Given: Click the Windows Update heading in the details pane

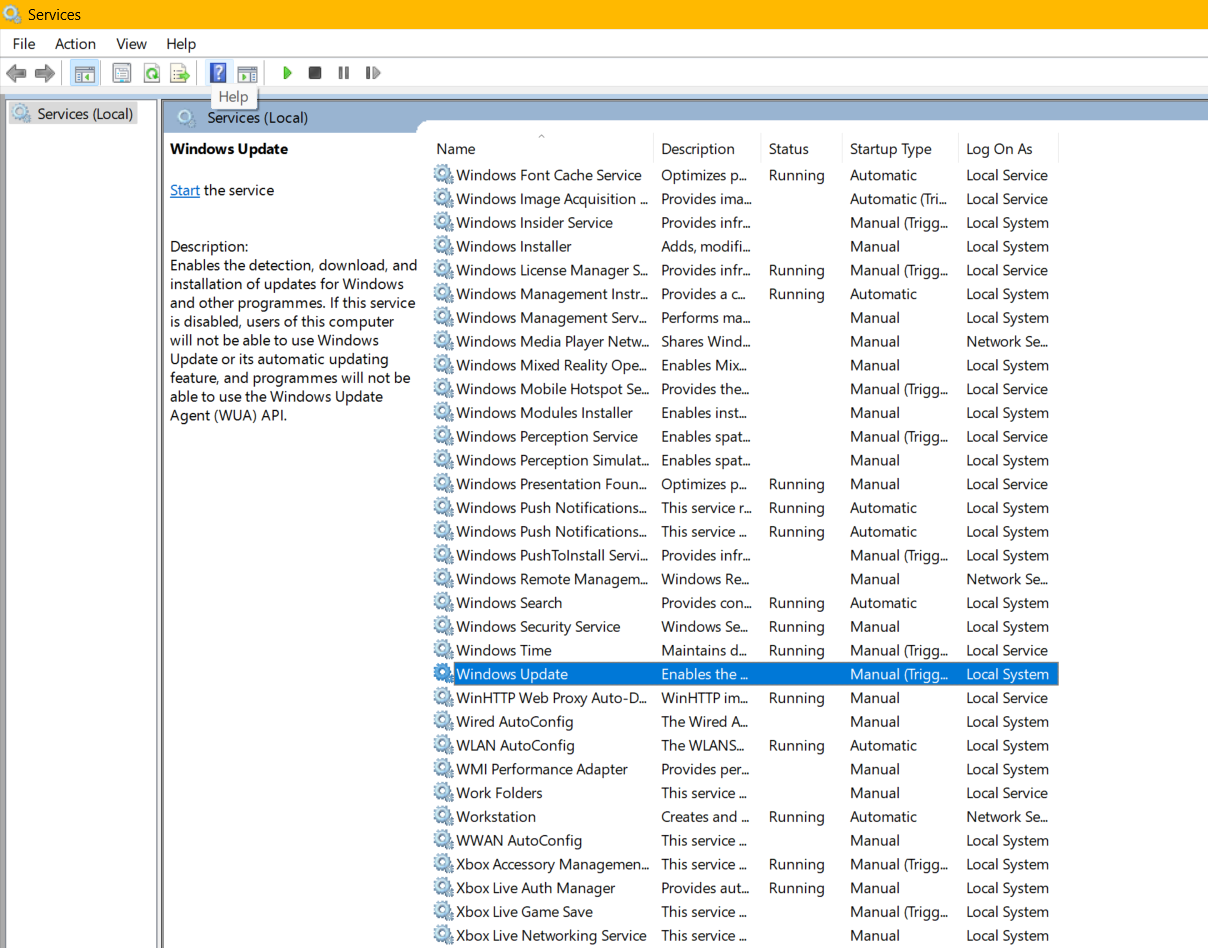Looking at the screenshot, I should 229,149.
